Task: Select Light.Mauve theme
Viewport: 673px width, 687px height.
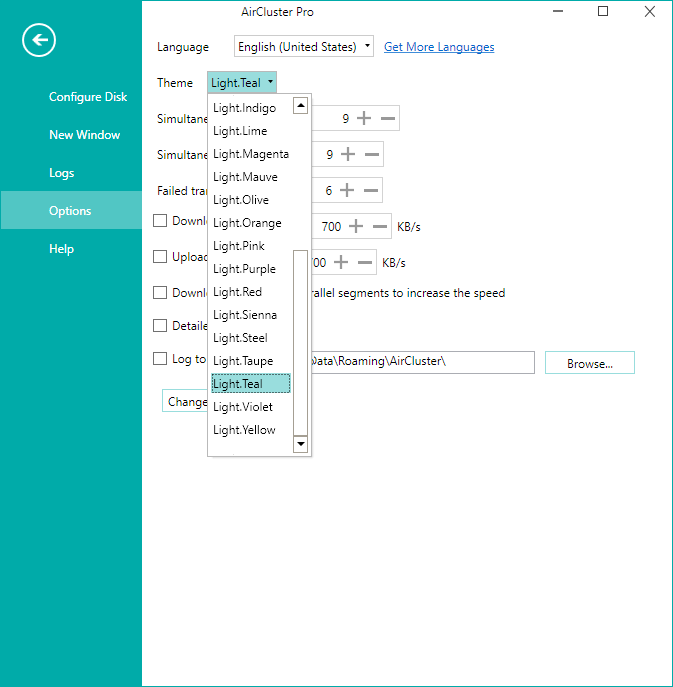Action: click(x=251, y=177)
